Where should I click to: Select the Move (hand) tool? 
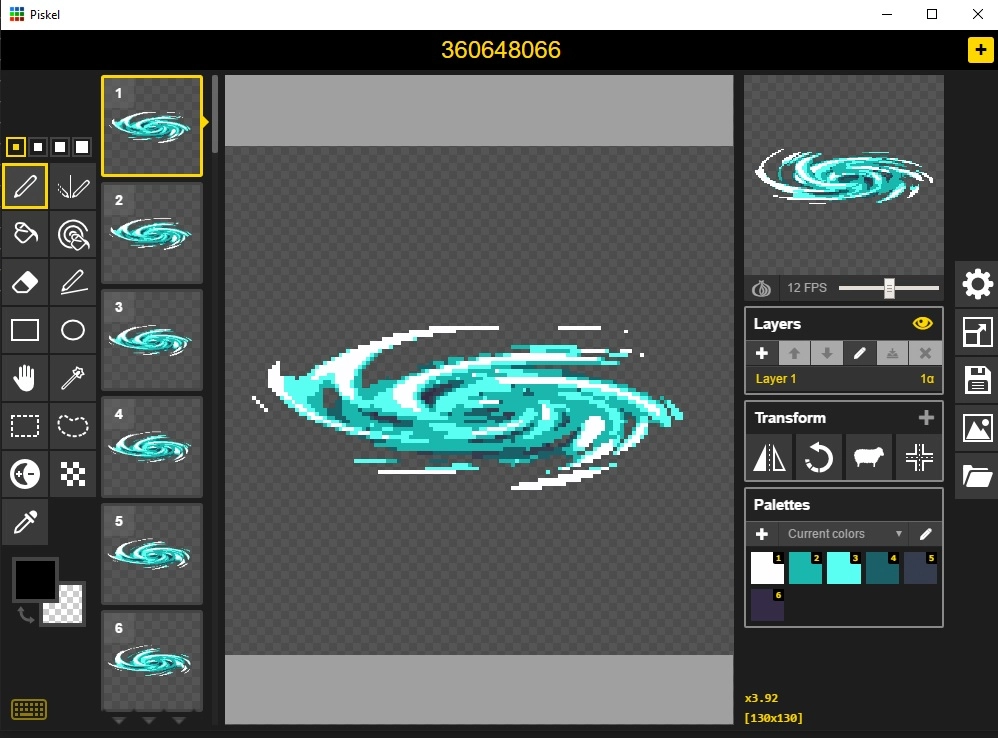25,378
